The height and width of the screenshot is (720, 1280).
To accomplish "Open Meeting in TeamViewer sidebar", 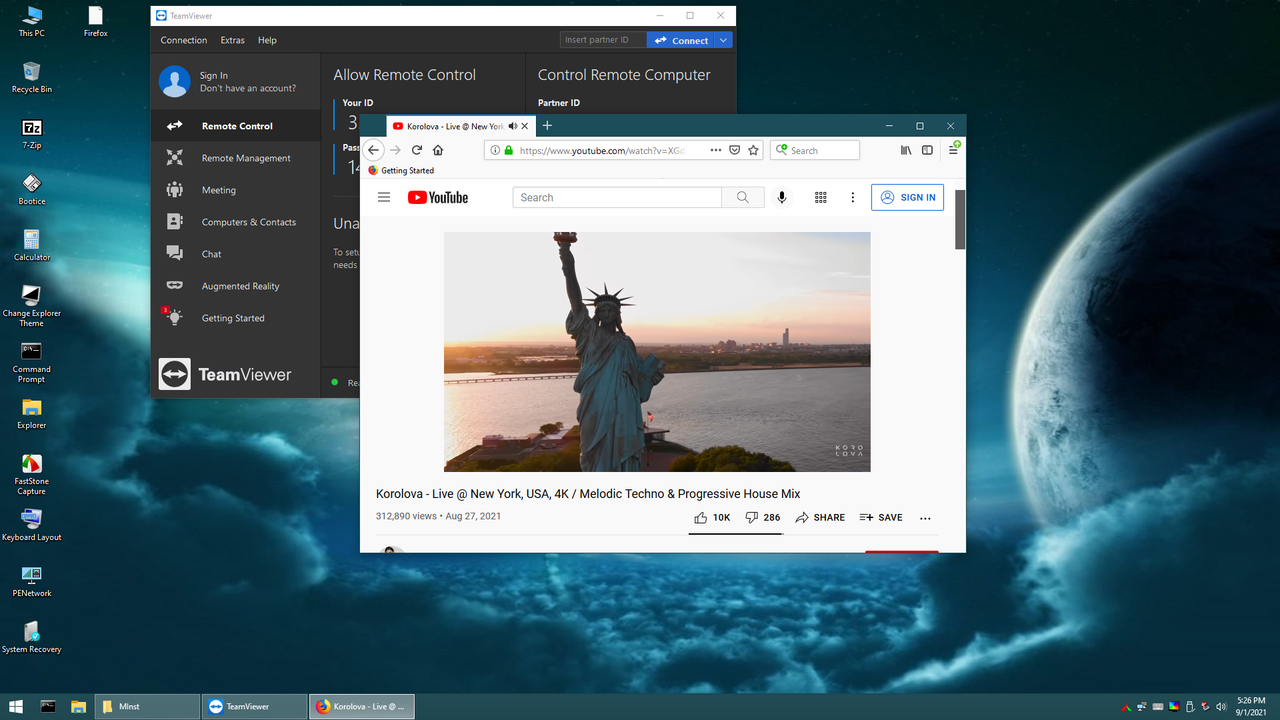I will [x=236, y=190].
